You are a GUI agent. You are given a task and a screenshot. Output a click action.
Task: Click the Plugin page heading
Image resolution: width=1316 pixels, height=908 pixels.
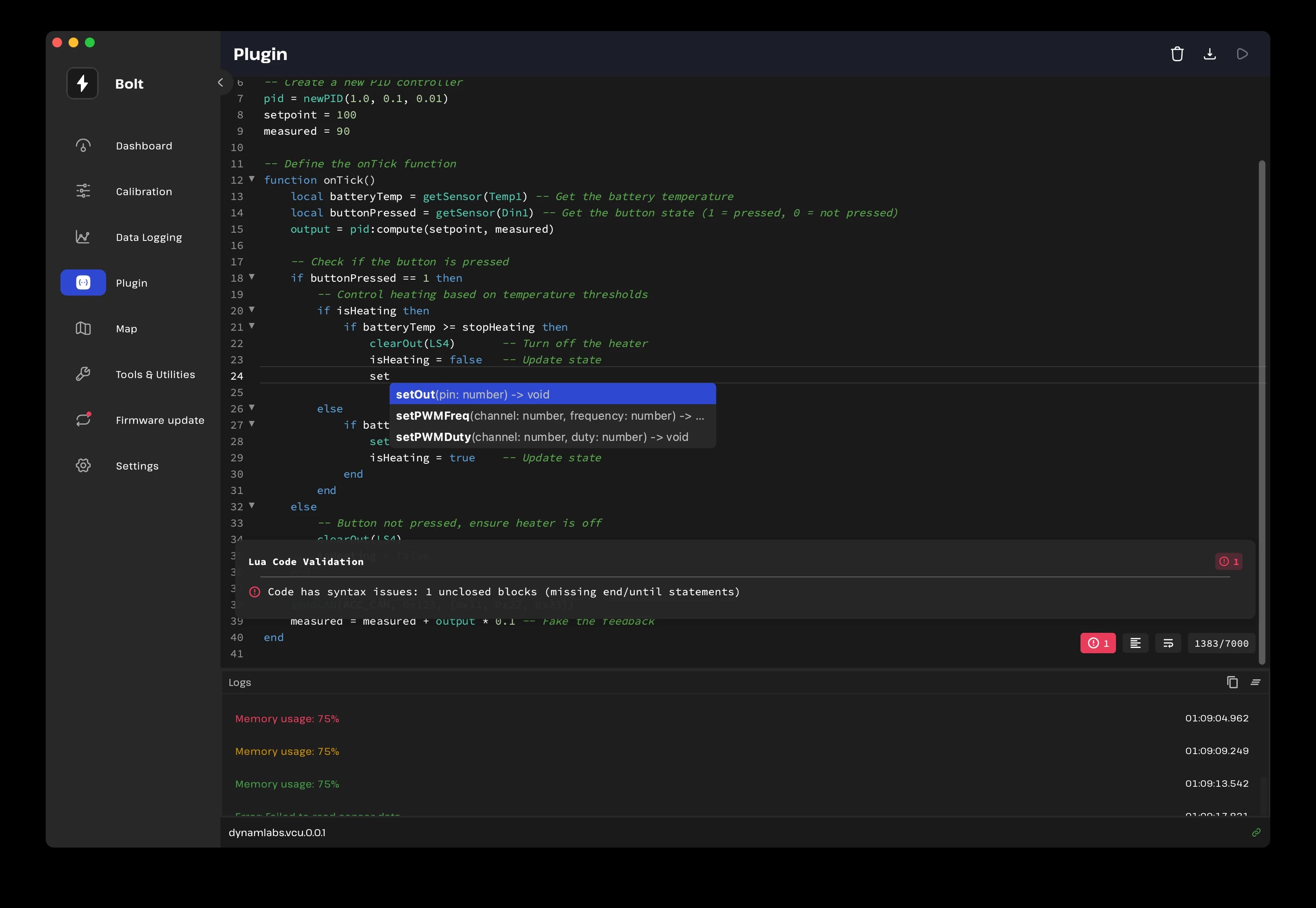click(x=260, y=54)
